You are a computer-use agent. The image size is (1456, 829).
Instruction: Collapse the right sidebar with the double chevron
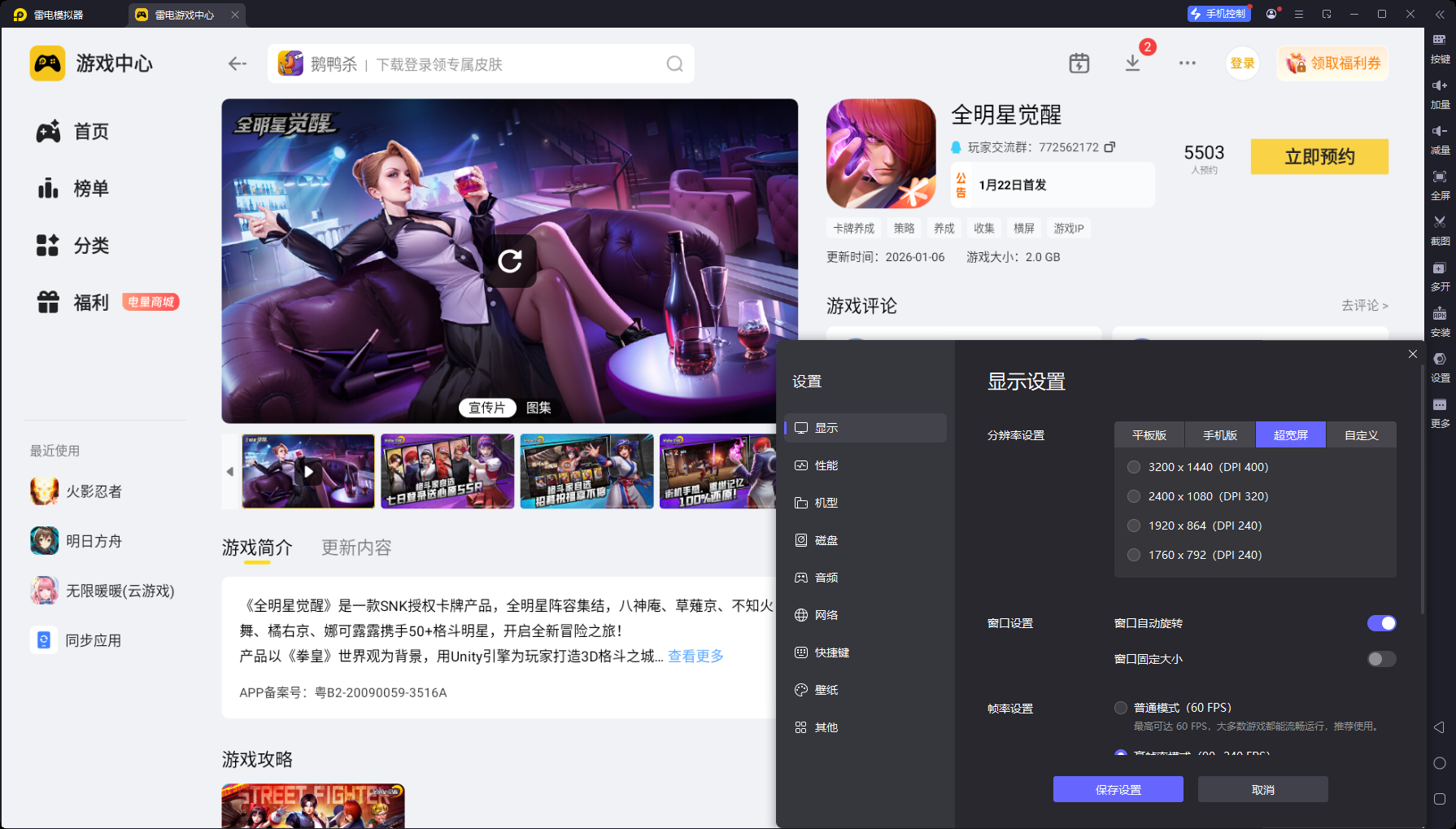[x=1440, y=14]
